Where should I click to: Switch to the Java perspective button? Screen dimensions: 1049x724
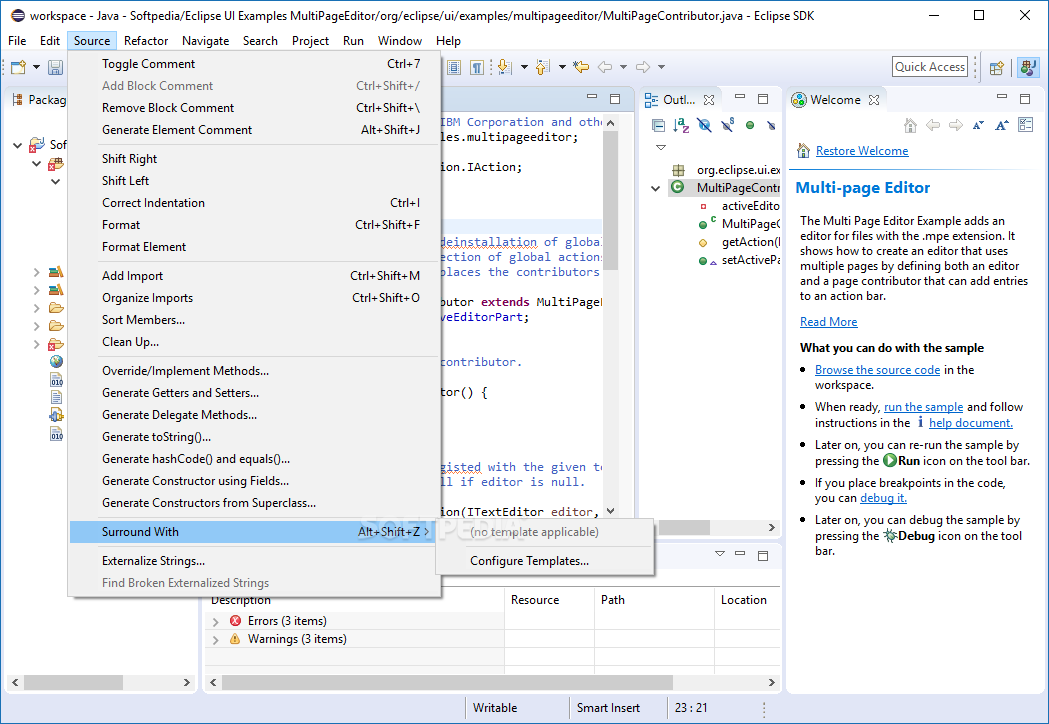click(x=1028, y=67)
